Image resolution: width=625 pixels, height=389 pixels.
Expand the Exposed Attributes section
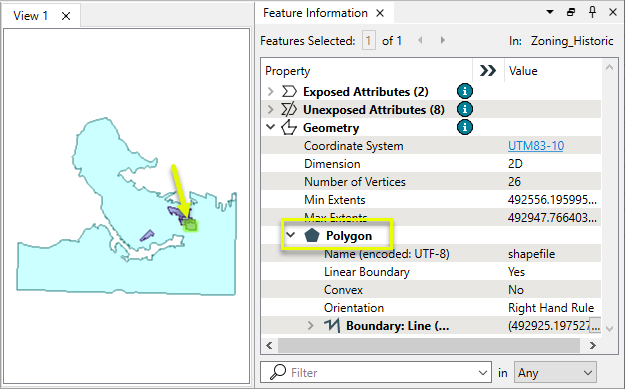coord(271,92)
